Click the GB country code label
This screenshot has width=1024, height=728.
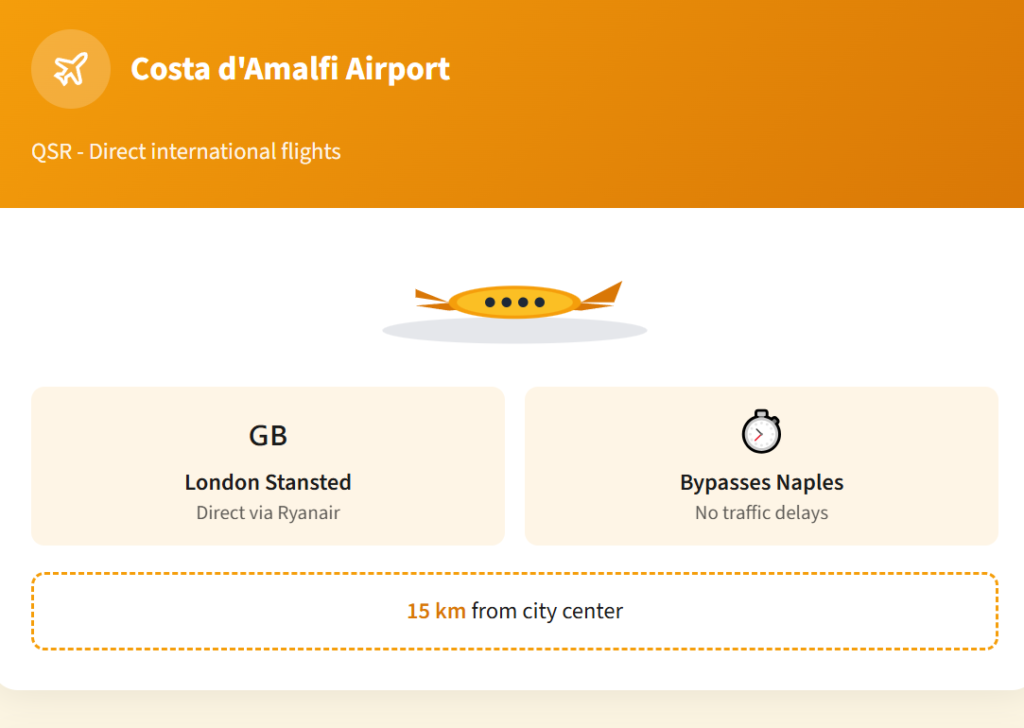tap(268, 435)
